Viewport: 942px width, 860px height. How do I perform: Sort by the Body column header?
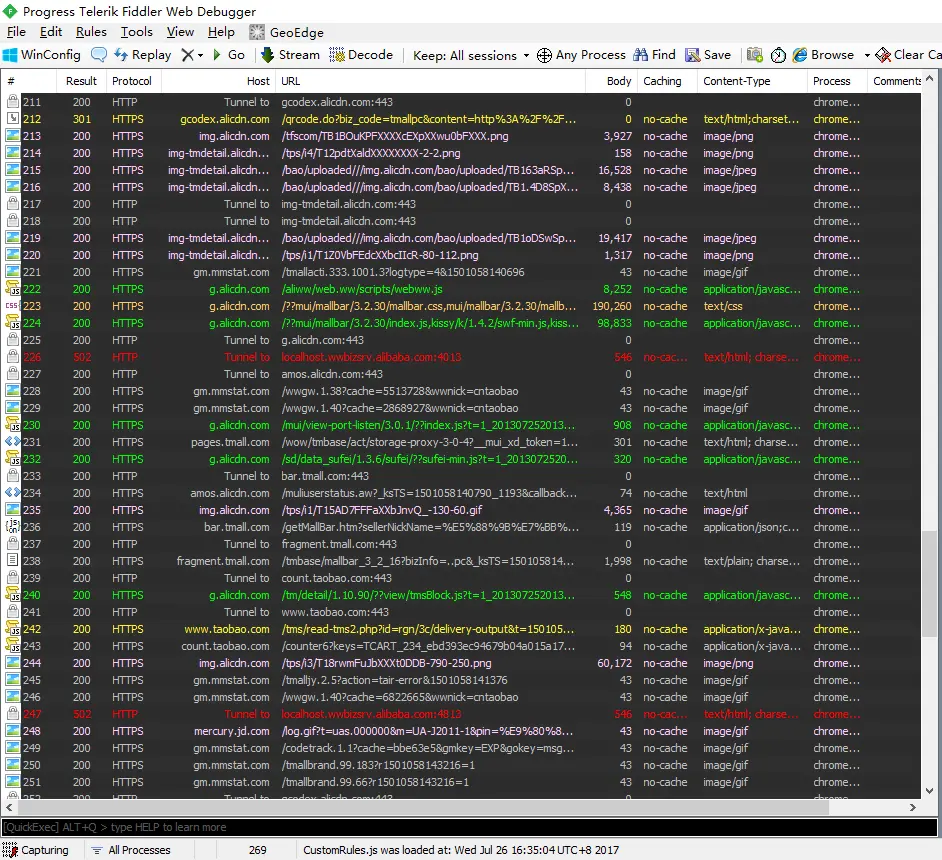(x=611, y=81)
